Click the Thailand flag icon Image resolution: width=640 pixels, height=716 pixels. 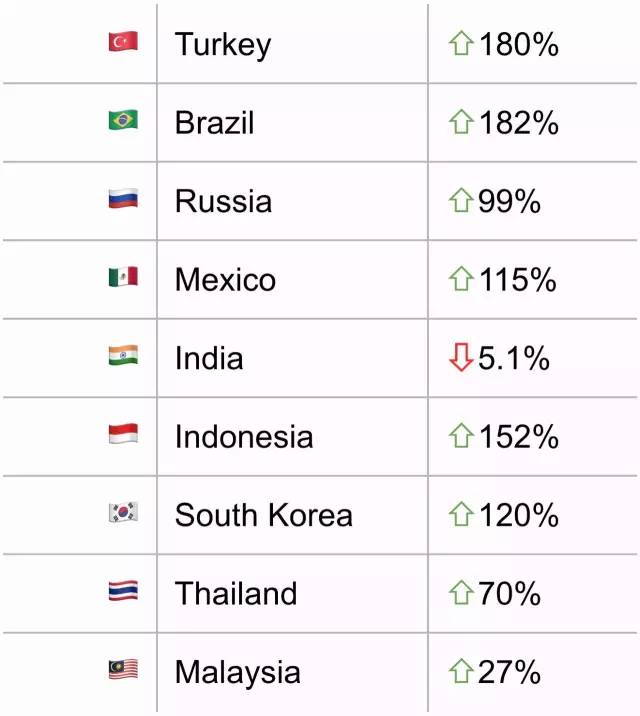click(123, 591)
